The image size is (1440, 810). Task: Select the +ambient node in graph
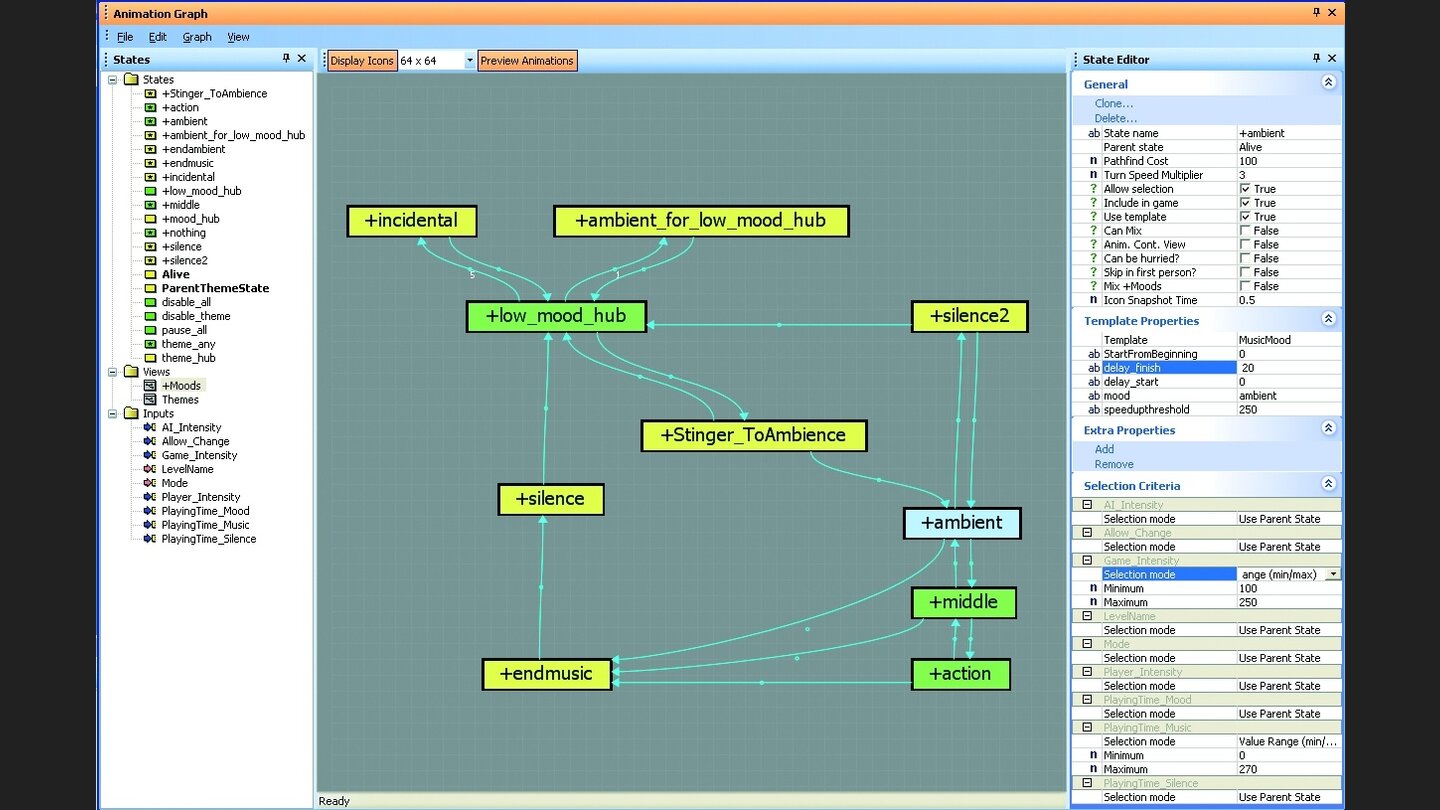962,523
